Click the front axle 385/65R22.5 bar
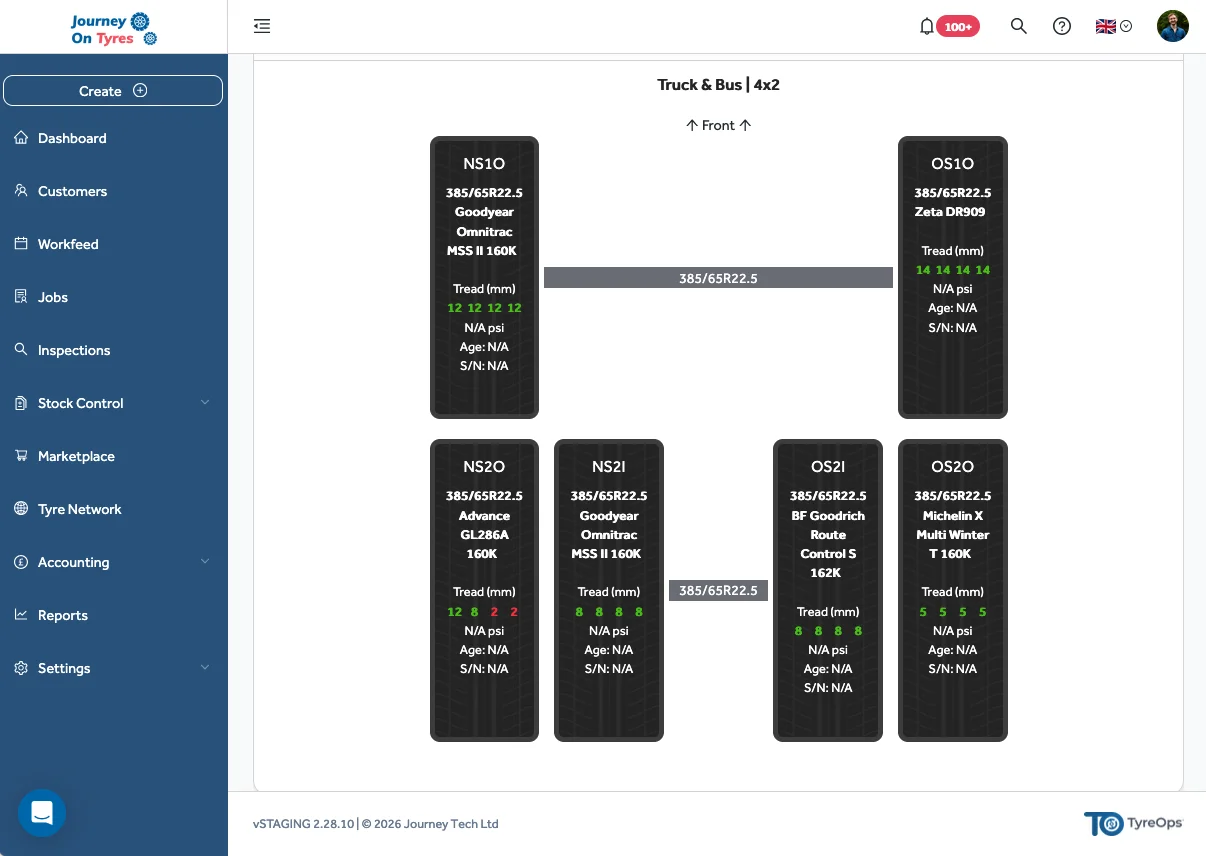The image size is (1206, 856). (x=718, y=278)
